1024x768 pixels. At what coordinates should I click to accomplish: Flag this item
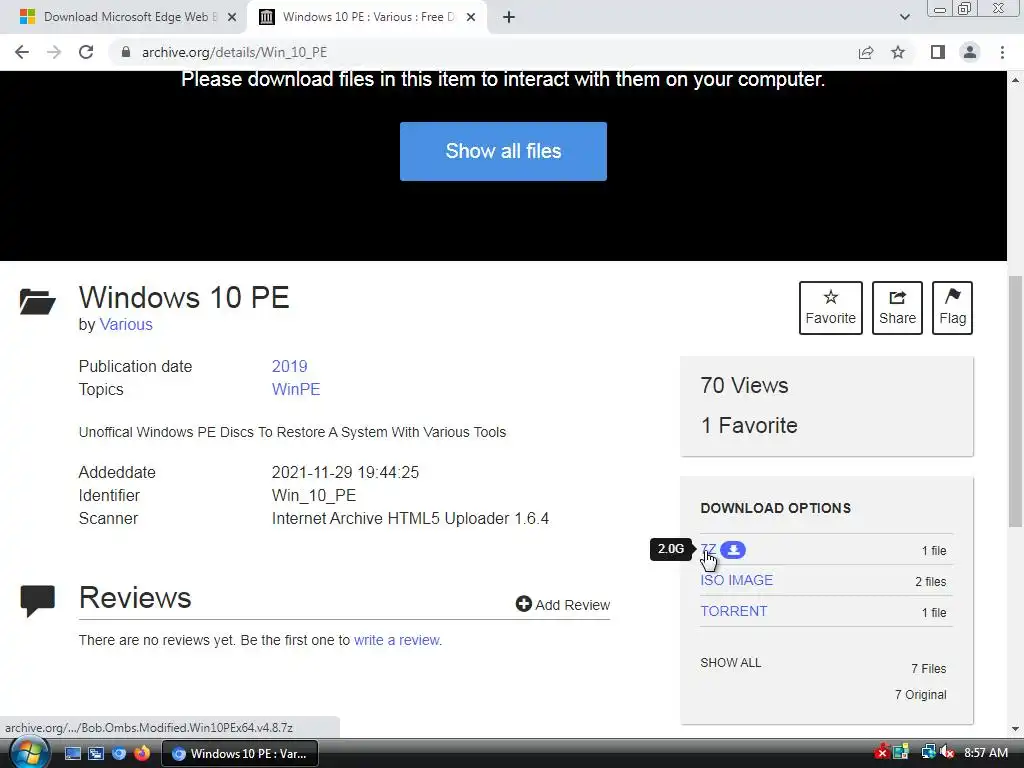952,308
